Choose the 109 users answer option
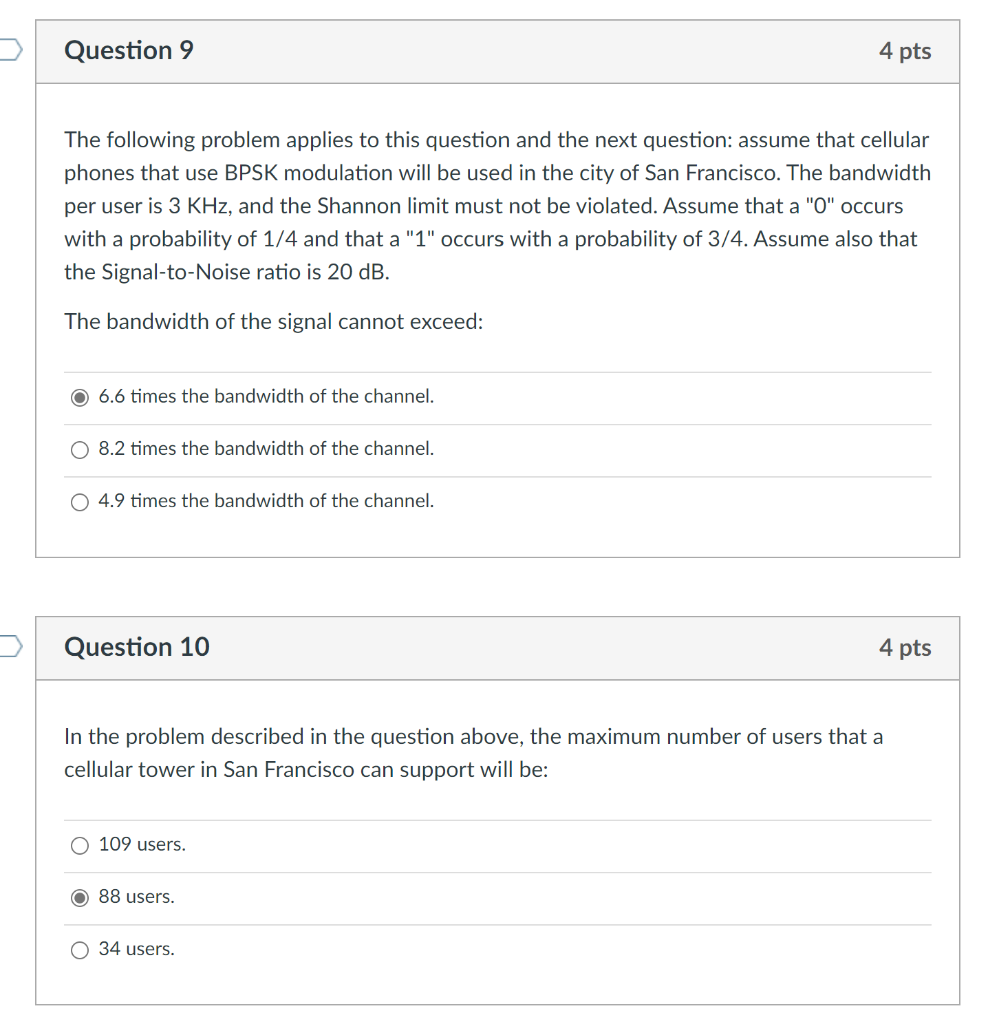 click(x=79, y=845)
